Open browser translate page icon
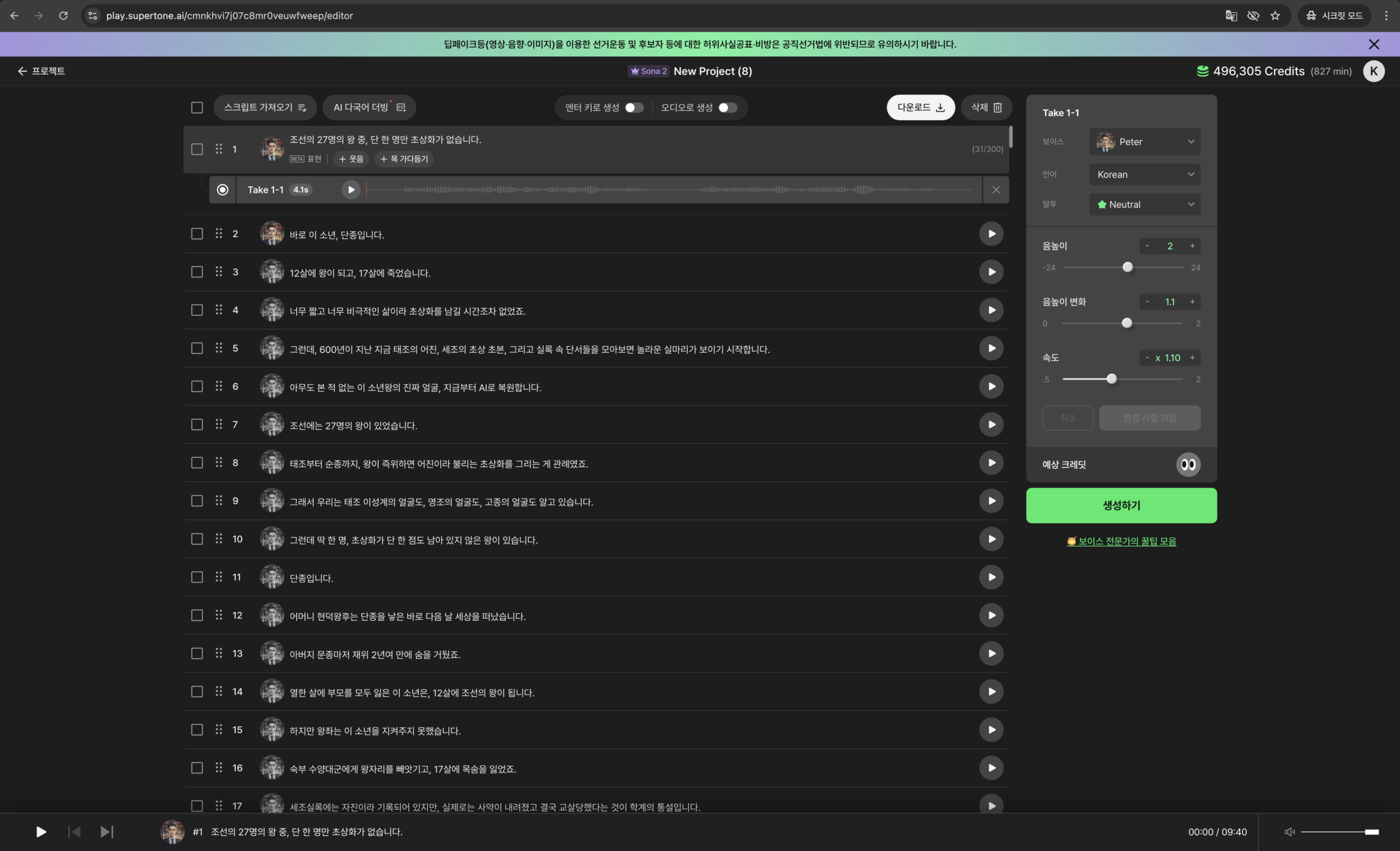 (x=1230, y=15)
